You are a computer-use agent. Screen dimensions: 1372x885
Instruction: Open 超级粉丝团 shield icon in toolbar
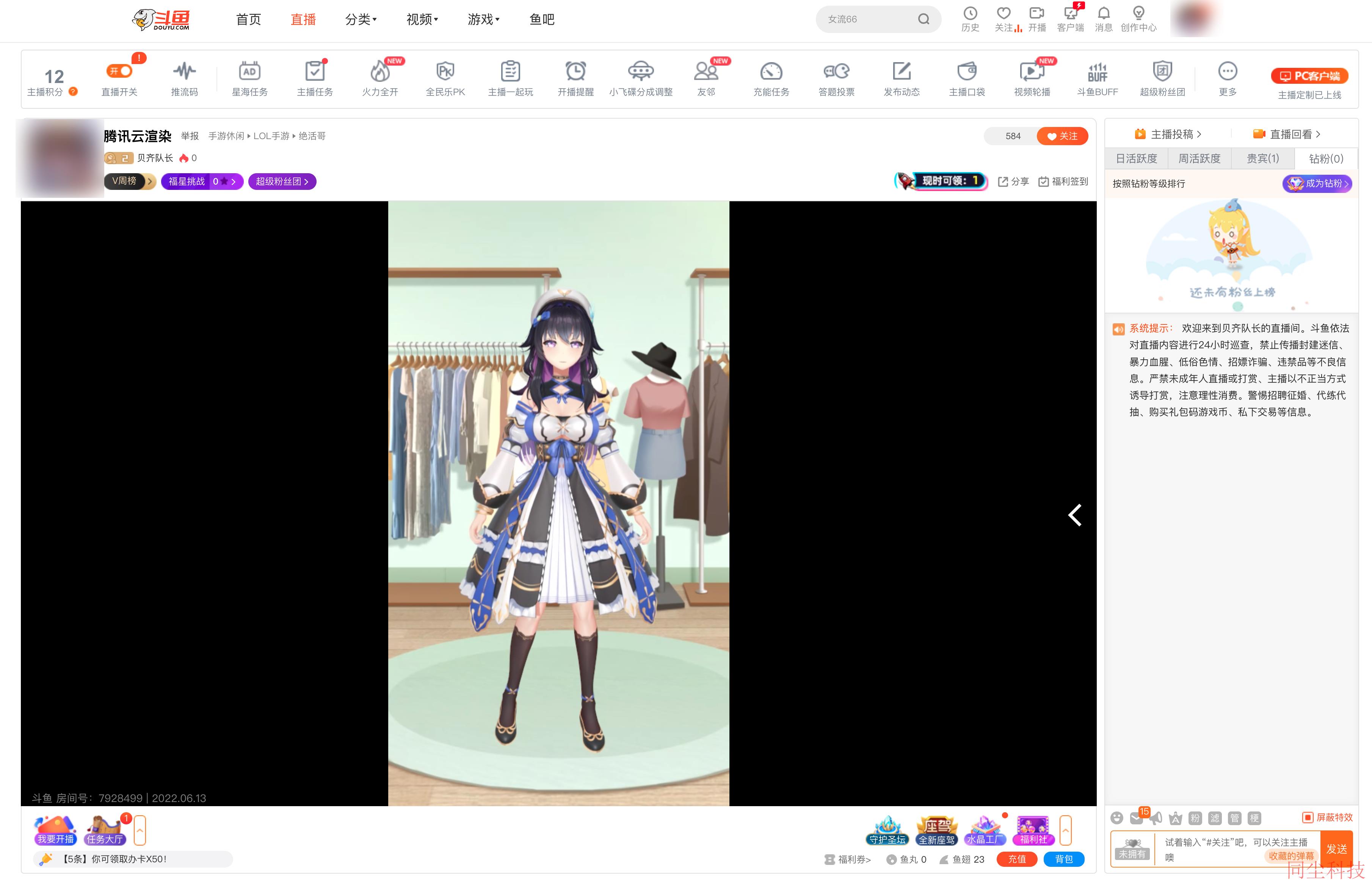[x=1162, y=71]
